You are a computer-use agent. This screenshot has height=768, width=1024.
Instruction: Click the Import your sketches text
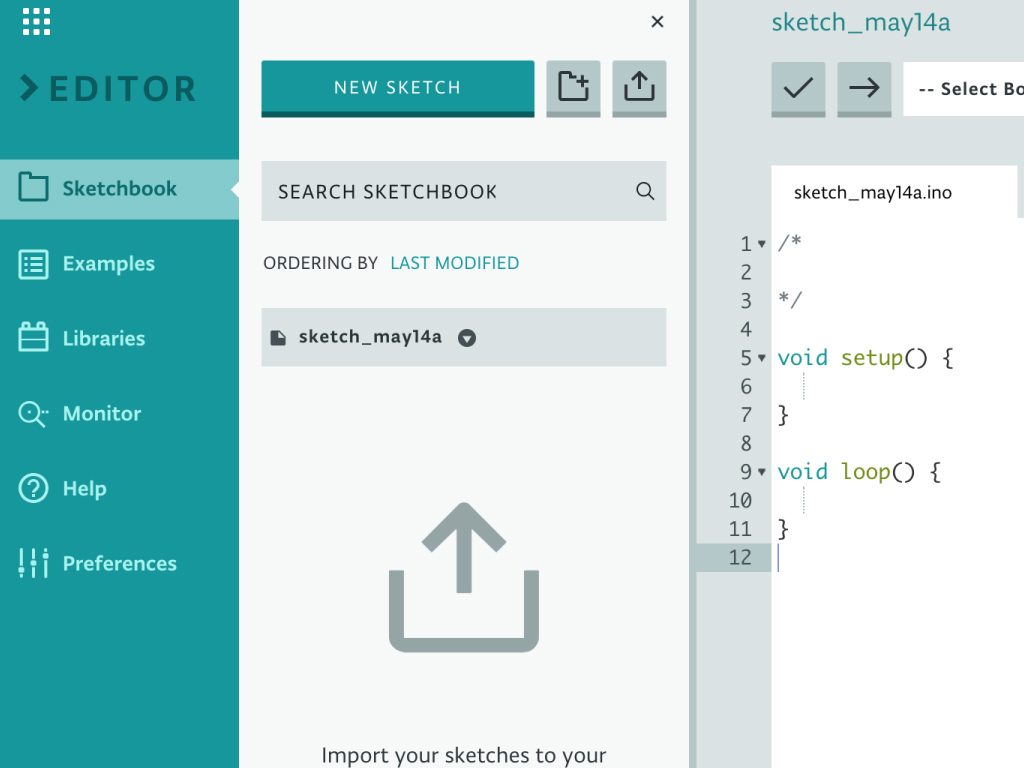click(x=464, y=756)
